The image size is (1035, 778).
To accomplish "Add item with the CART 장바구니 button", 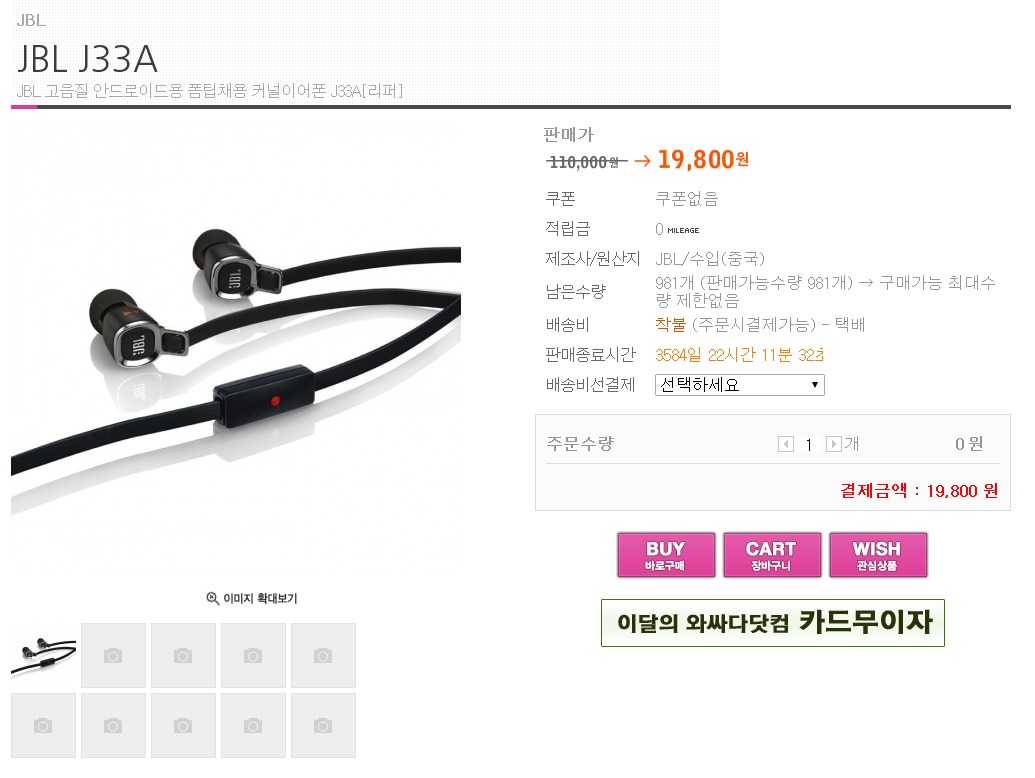I will tap(772, 555).
